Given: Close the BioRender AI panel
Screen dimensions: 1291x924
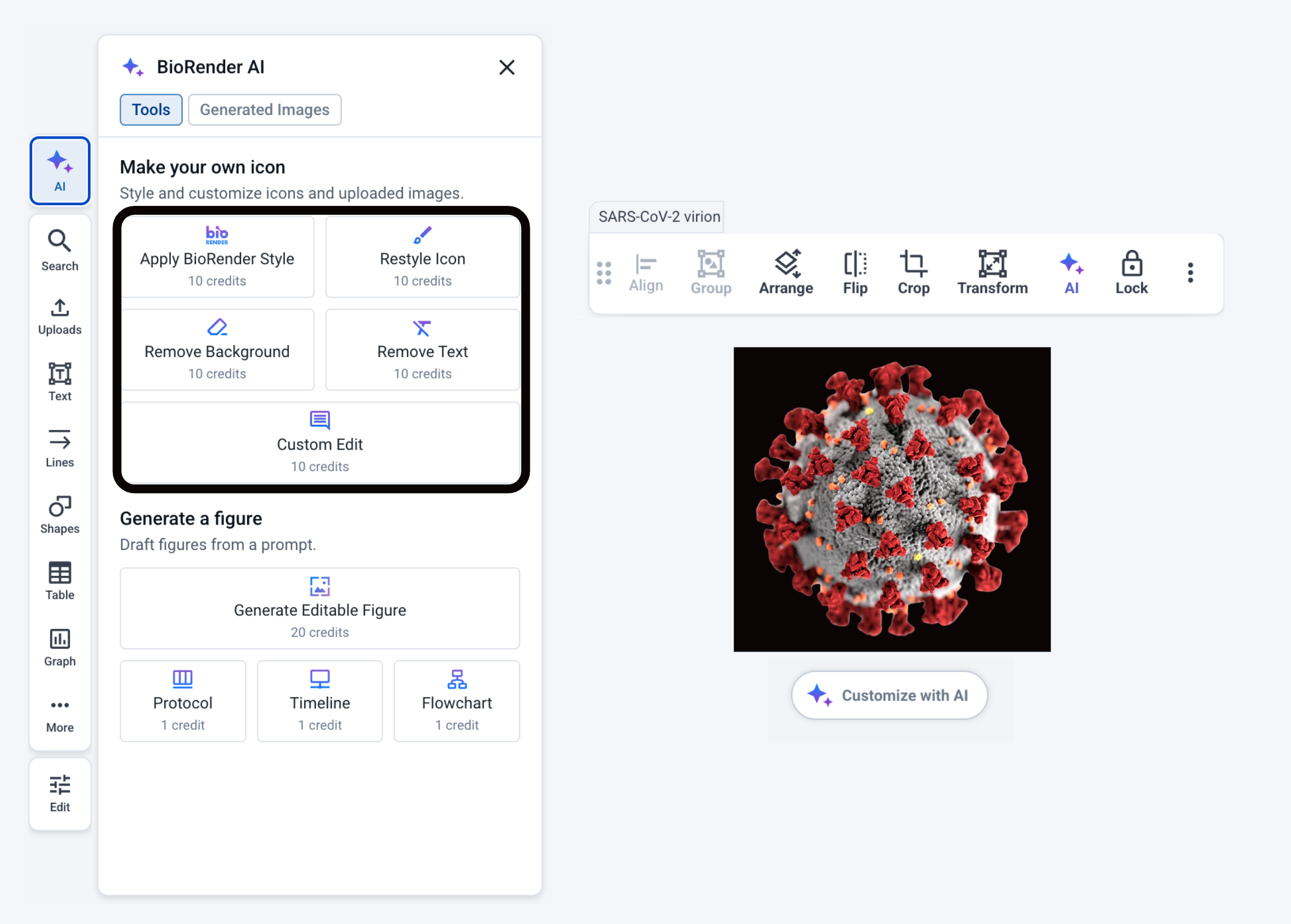Looking at the screenshot, I should [506, 67].
